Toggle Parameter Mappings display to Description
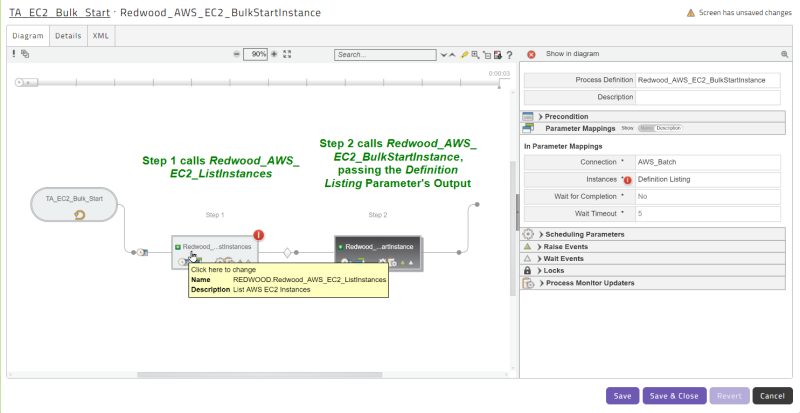Viewport: 800px width, 413px height. (668, 129)
